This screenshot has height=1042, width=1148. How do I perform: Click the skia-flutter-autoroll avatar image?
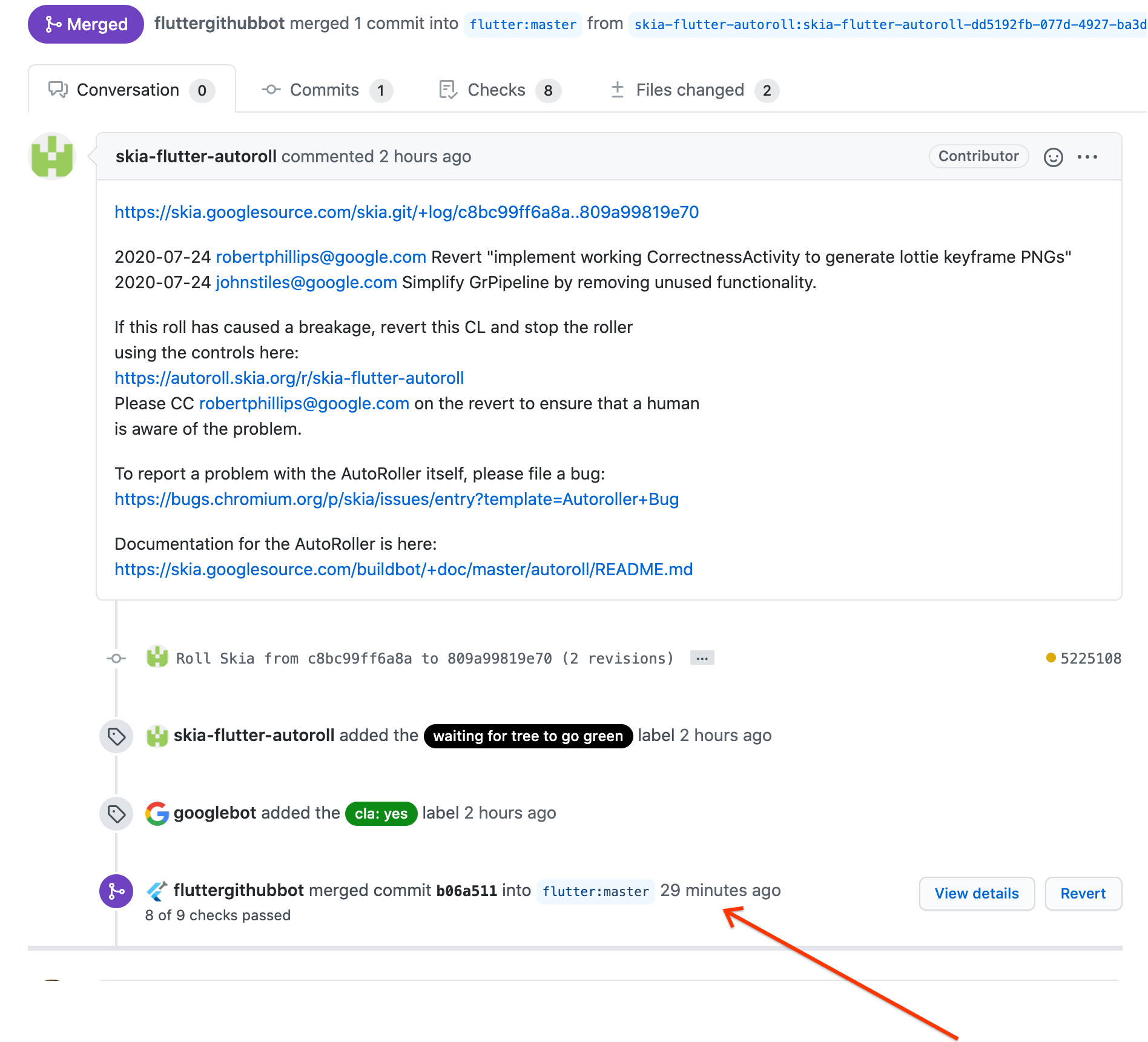(52, 156)
